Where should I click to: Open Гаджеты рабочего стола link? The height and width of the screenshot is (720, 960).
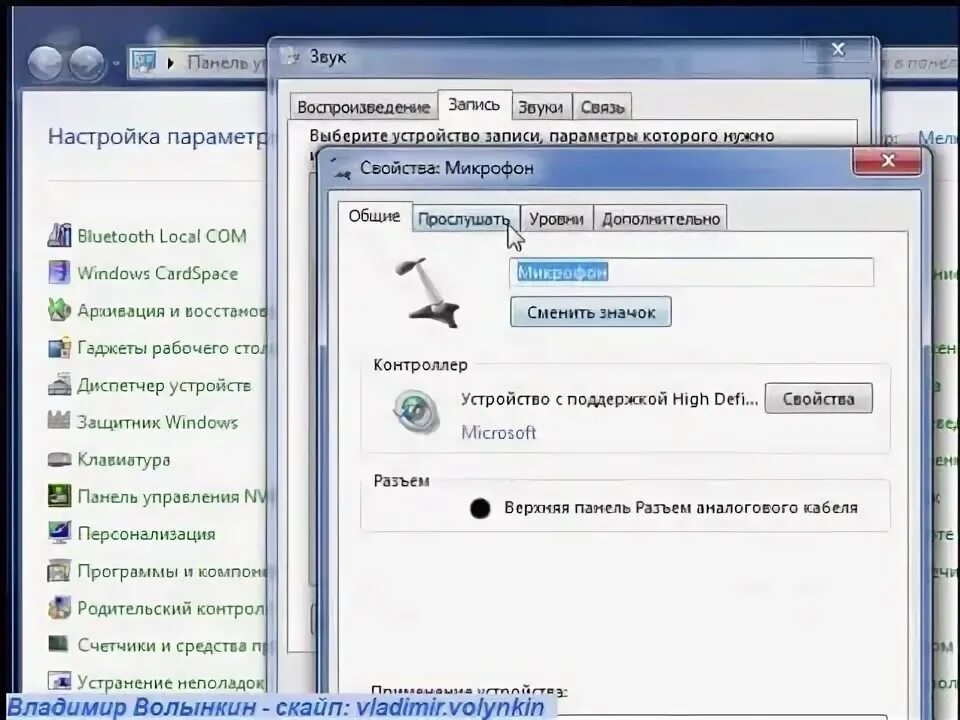tap(173, 348)
